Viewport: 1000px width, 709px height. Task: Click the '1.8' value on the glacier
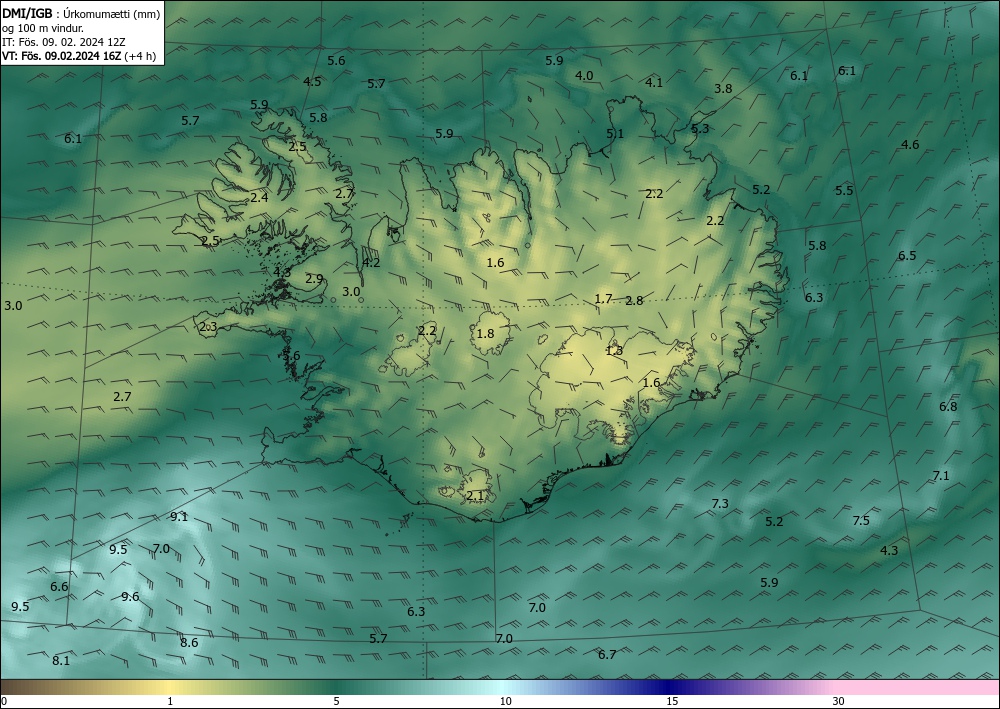pyautogui.click(x=485, y=333)
